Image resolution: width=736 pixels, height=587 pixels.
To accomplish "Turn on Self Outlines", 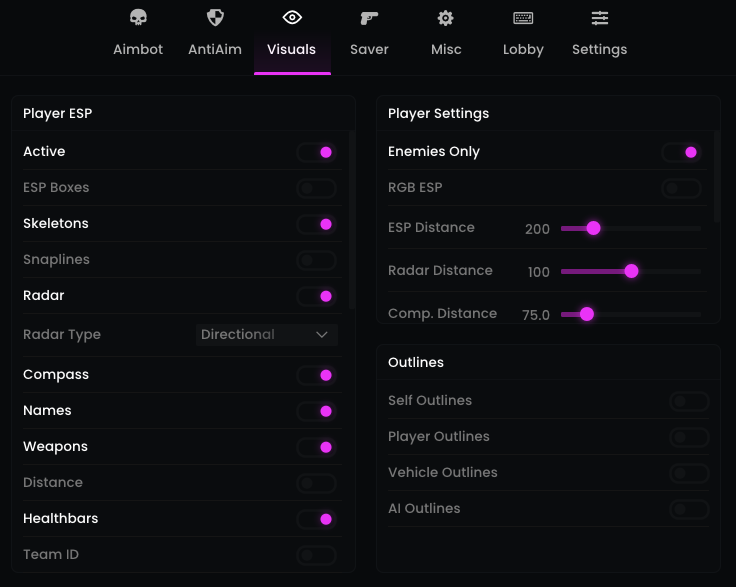I will (689, 401).
